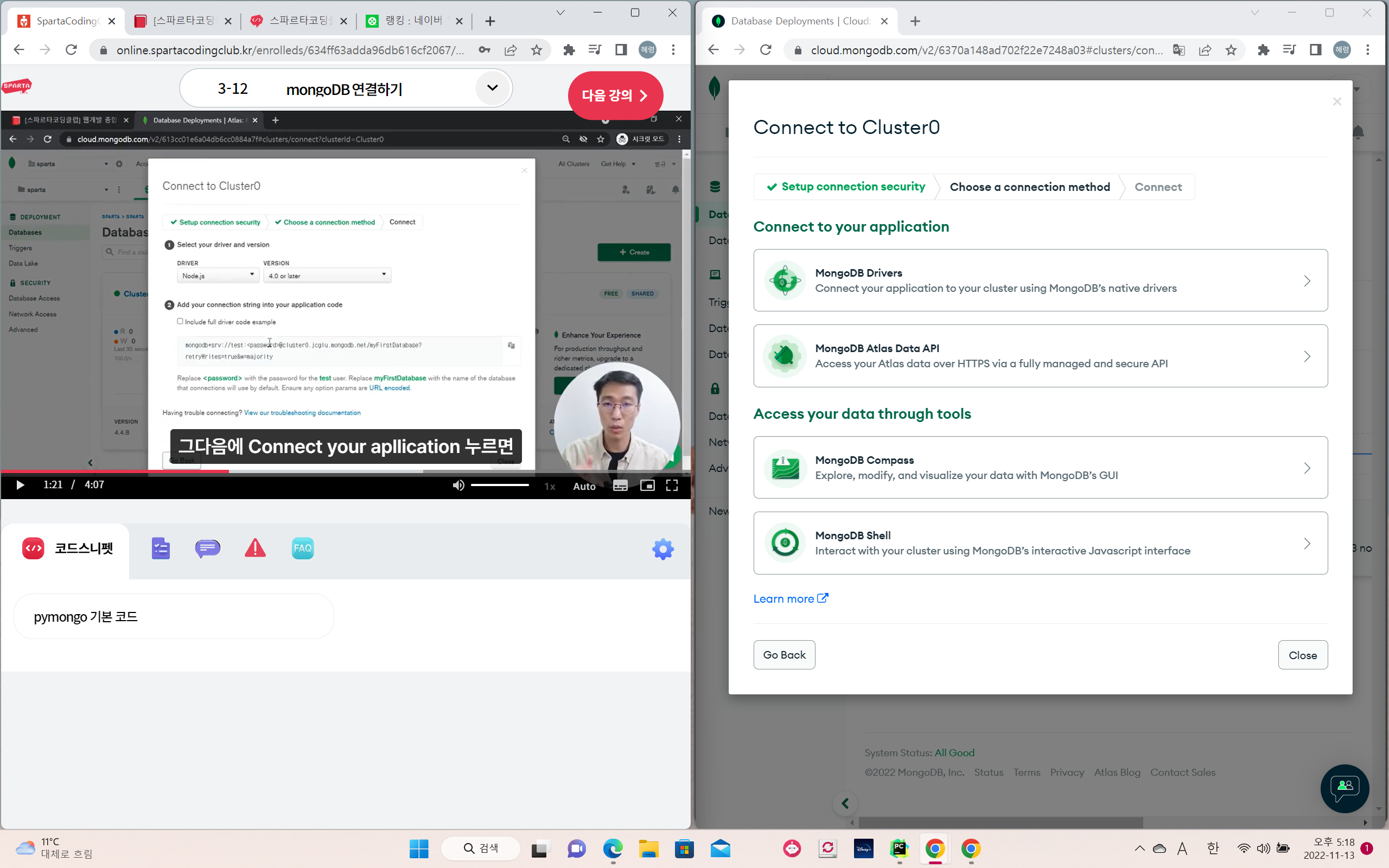Expand the MongoDB Compass option chevron

(1307, 468)
